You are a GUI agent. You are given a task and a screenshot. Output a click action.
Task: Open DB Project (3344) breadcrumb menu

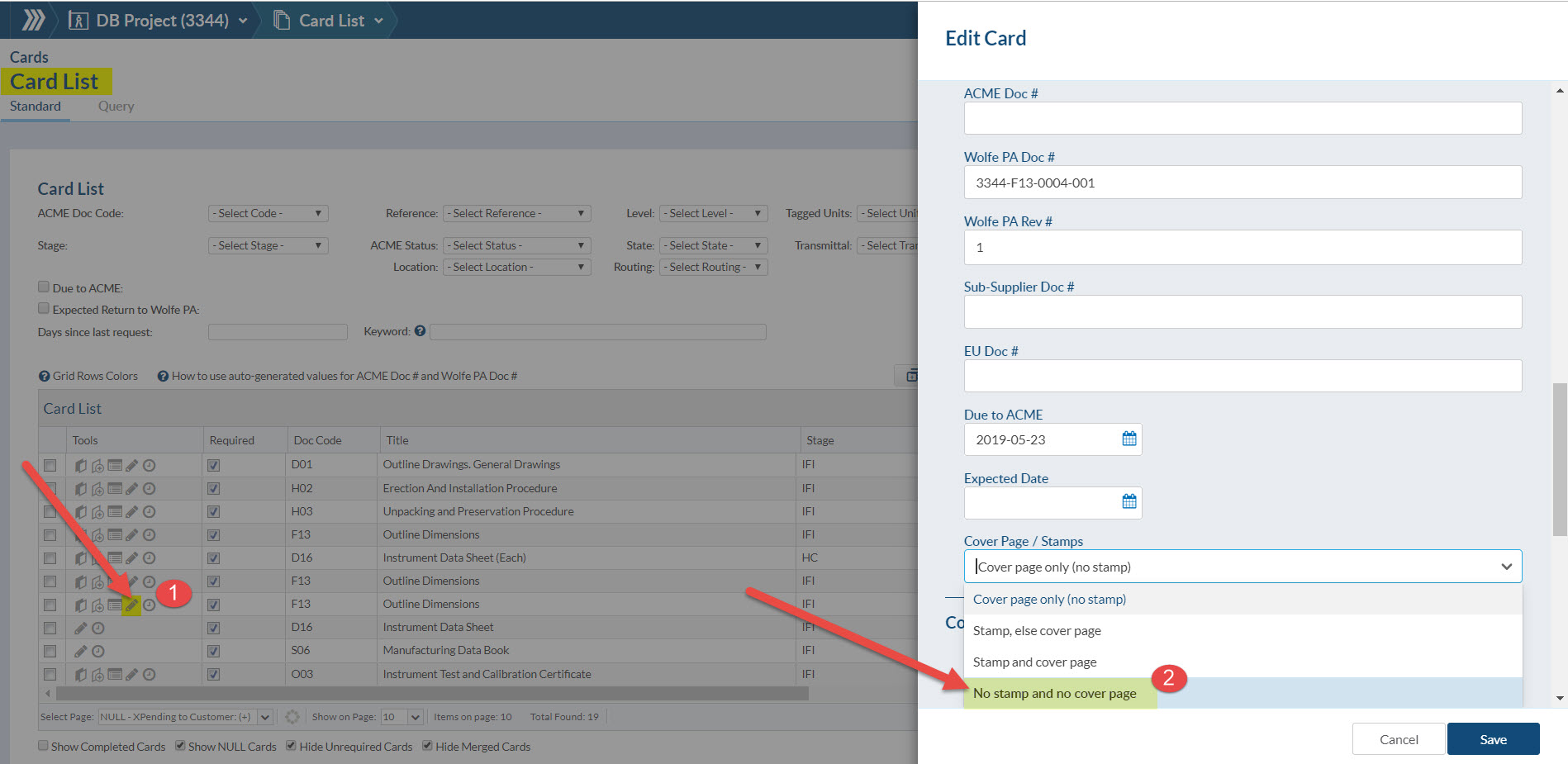(158, 20)
